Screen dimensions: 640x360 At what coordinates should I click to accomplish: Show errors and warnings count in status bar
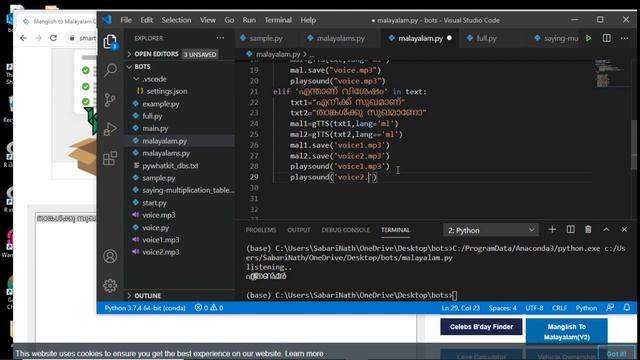[x=209, y=308]
